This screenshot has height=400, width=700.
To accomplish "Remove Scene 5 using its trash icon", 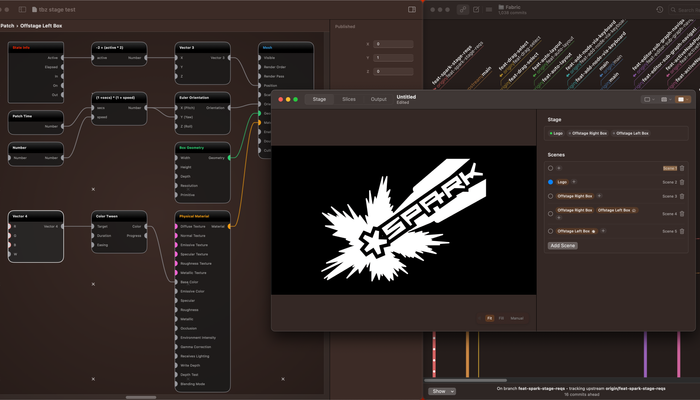I will (x=682, y=231).
